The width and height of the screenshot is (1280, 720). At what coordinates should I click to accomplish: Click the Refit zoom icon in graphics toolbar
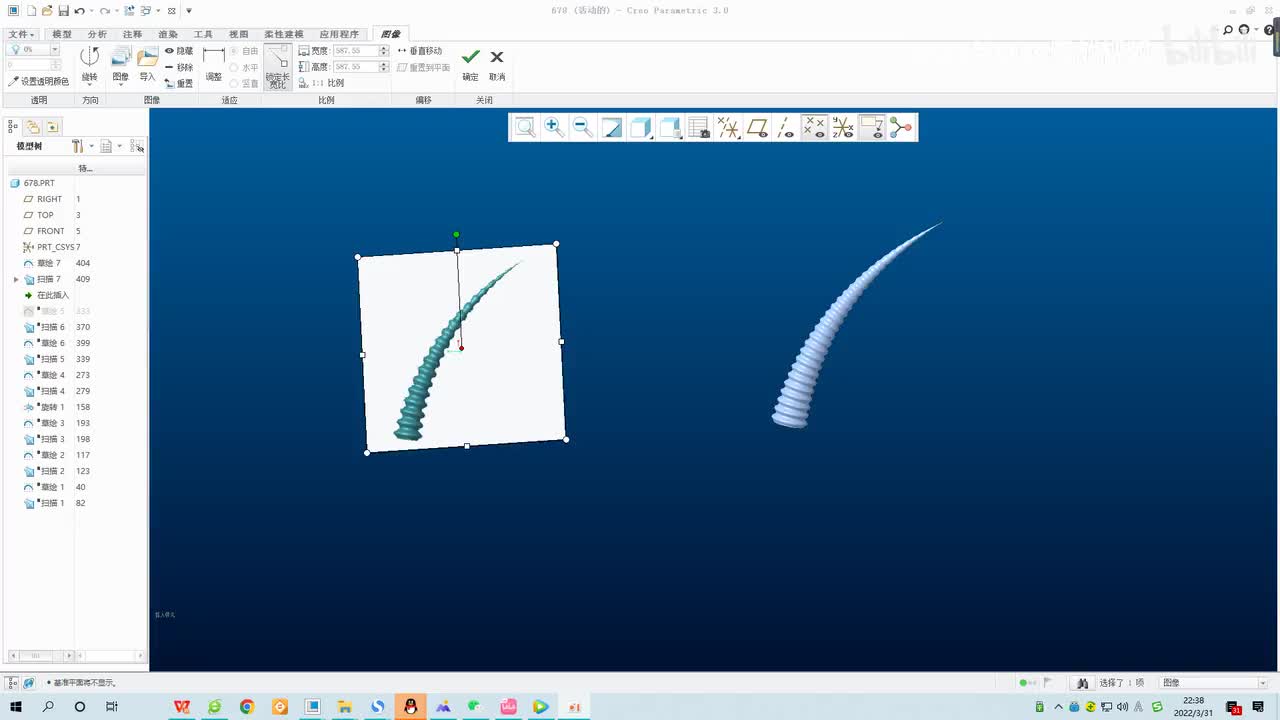point(525,127)
